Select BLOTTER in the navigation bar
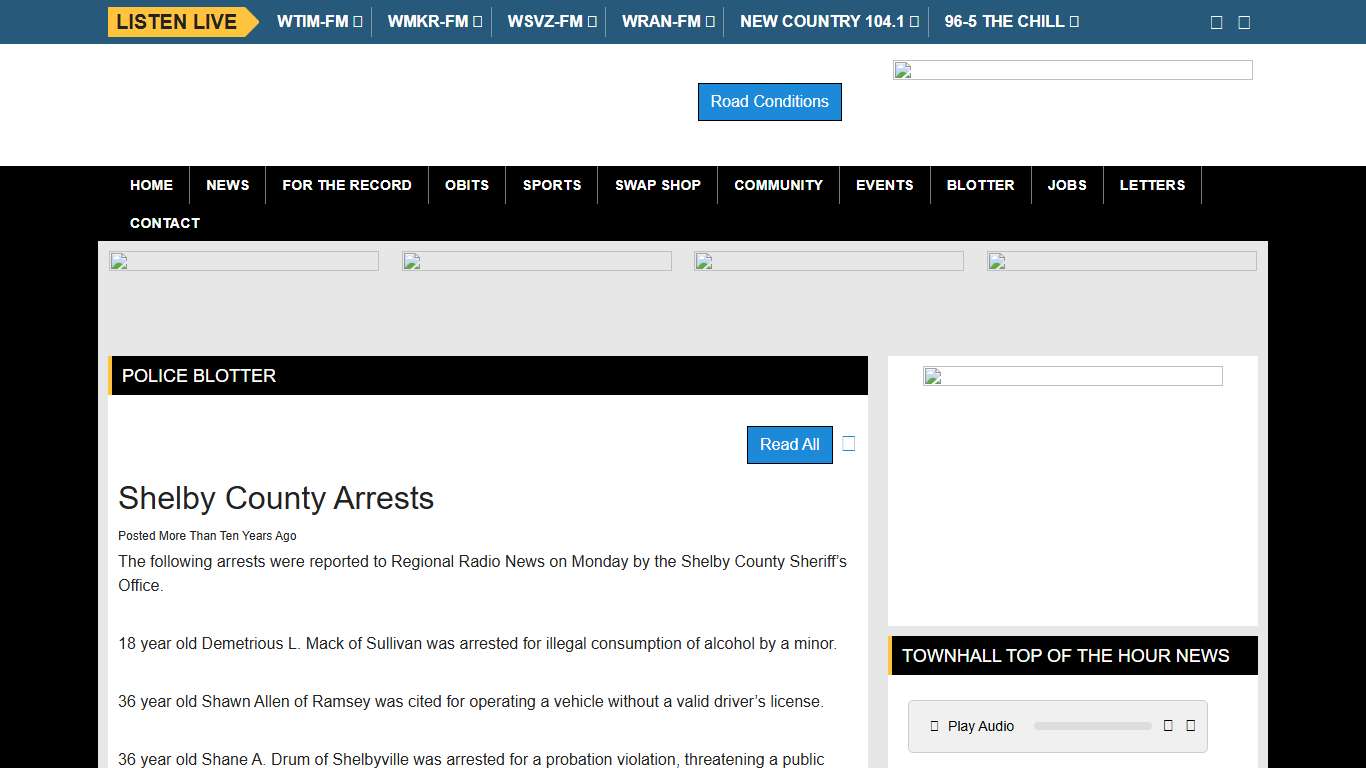 click(980, 185)
